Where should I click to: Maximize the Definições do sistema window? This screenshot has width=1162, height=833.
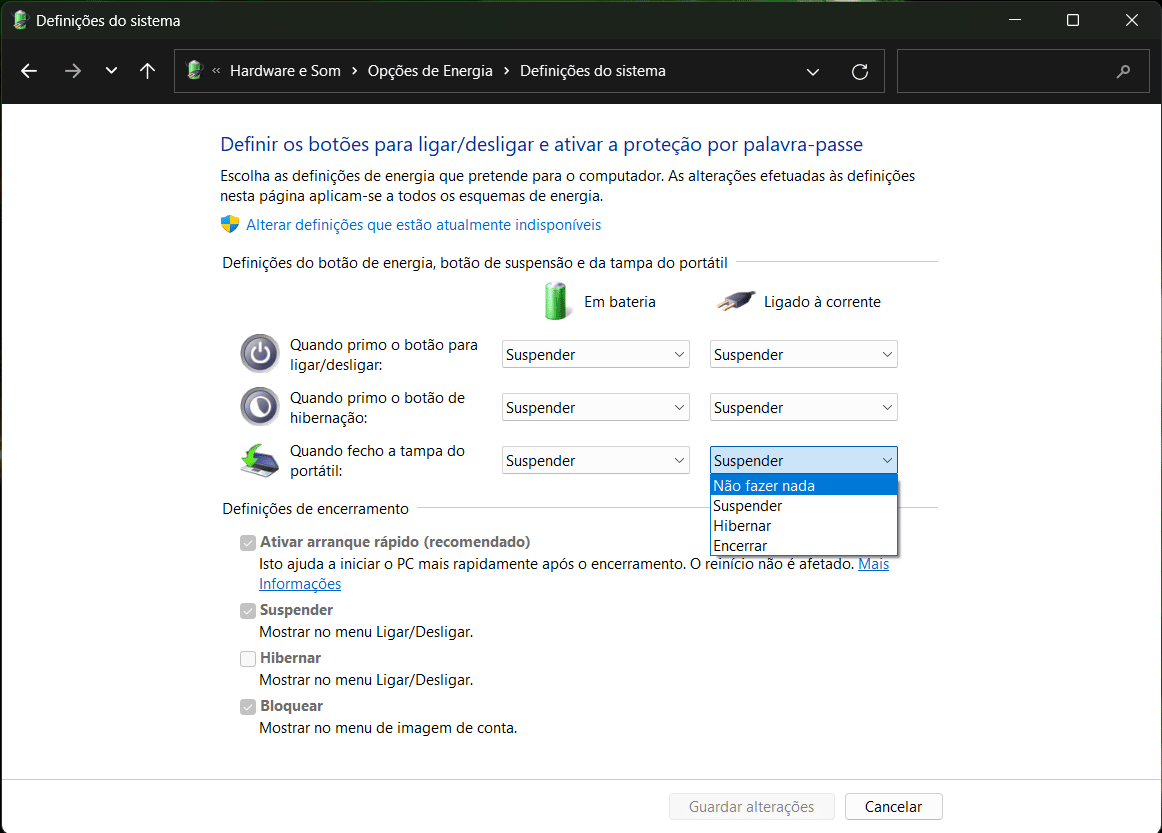point(1072,20)
